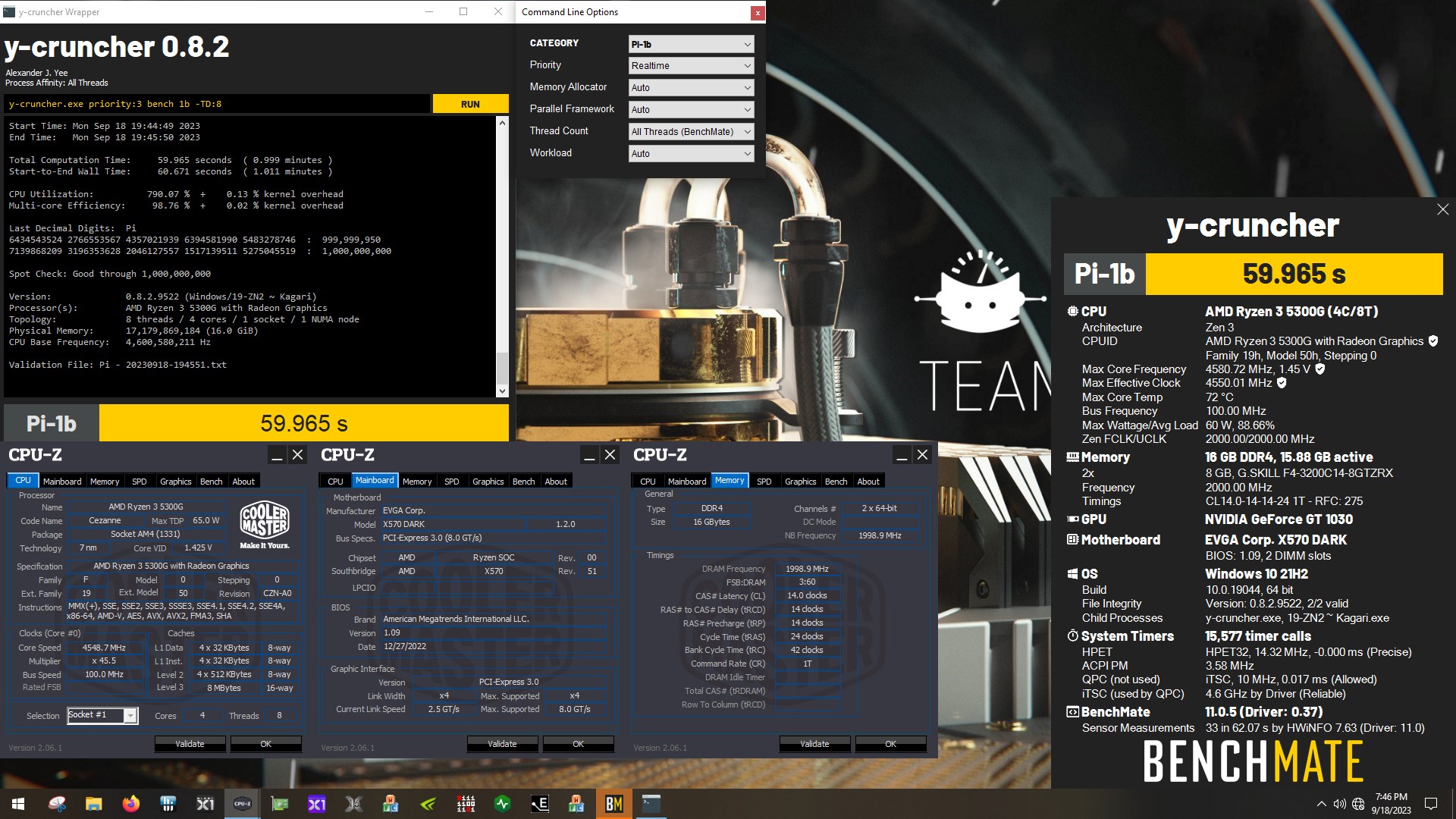
Task: Close the BenchMate y-cruncher result panel
Action: [x=1442, y=209]
